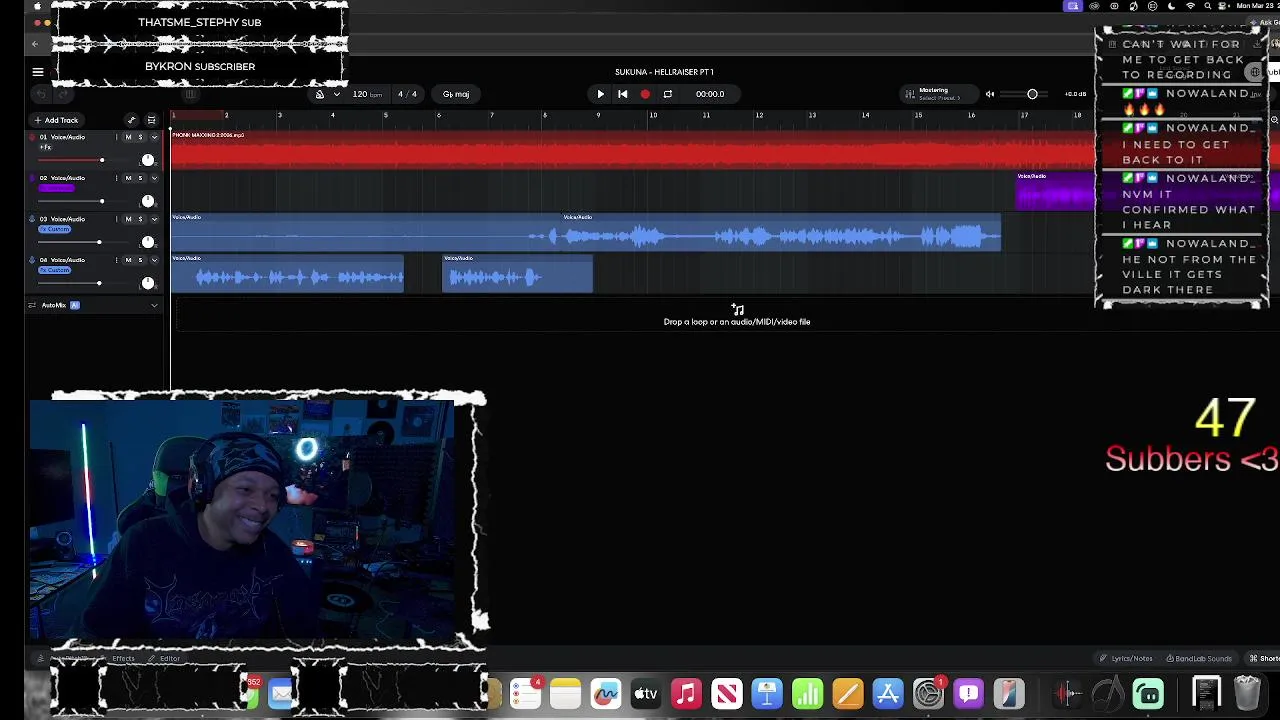Edit the 120 bpm tempo field
This screenshot has width=1280, height=720.
tap(367, 94)
